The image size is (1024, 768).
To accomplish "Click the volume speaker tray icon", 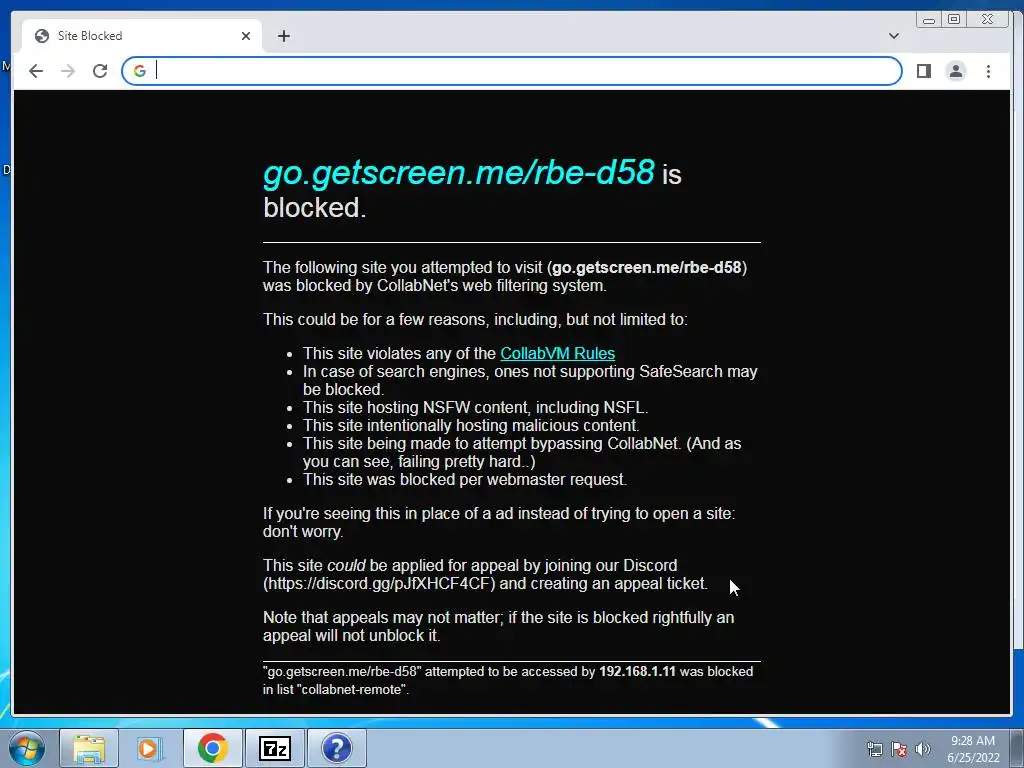I will pyautogui.click(x=923, y=749).
